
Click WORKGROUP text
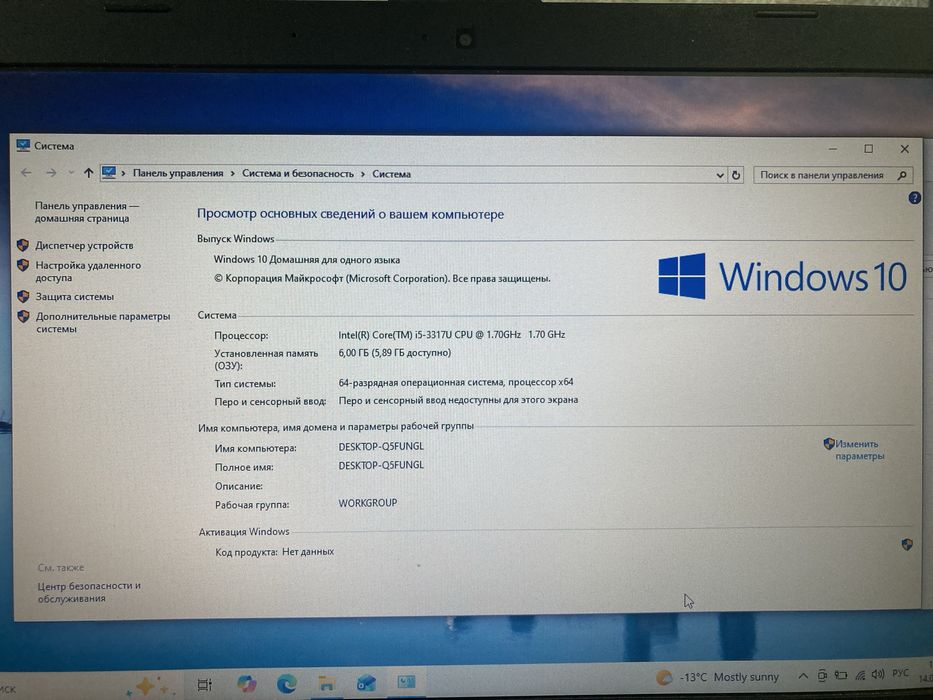[x=368, y=503]
